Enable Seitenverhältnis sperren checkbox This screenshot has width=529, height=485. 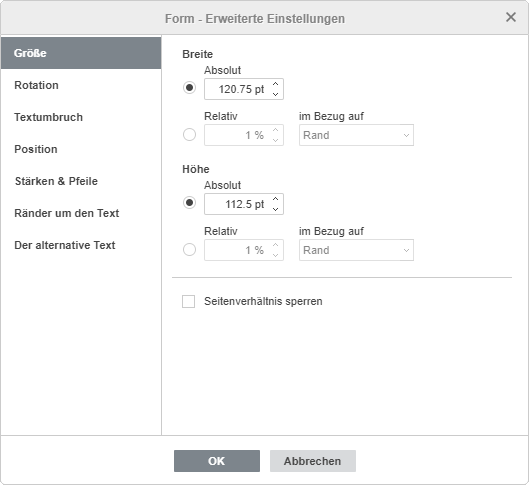coord(188,301)
